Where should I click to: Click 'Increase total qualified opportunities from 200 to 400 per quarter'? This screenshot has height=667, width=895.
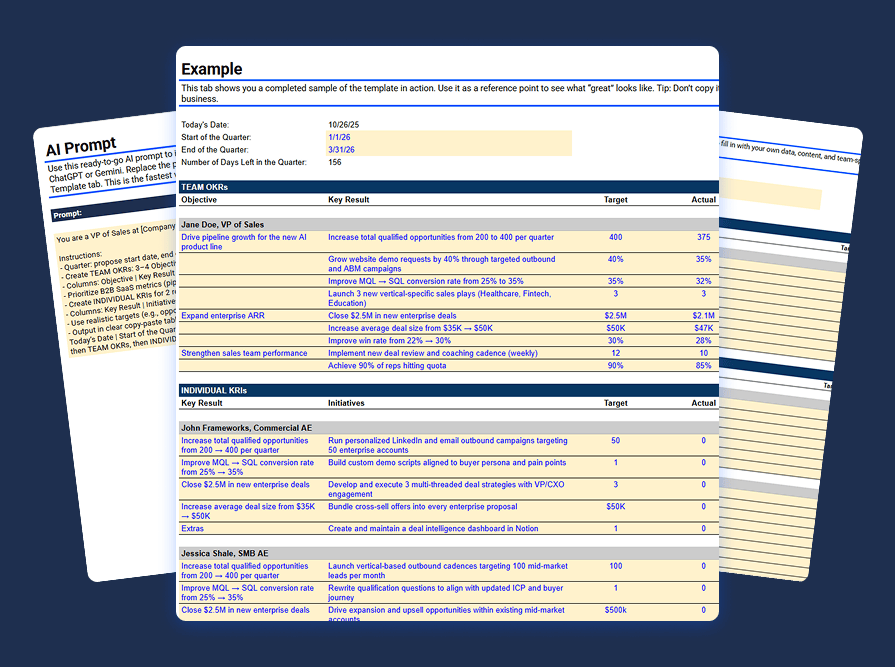click(441, 237)
